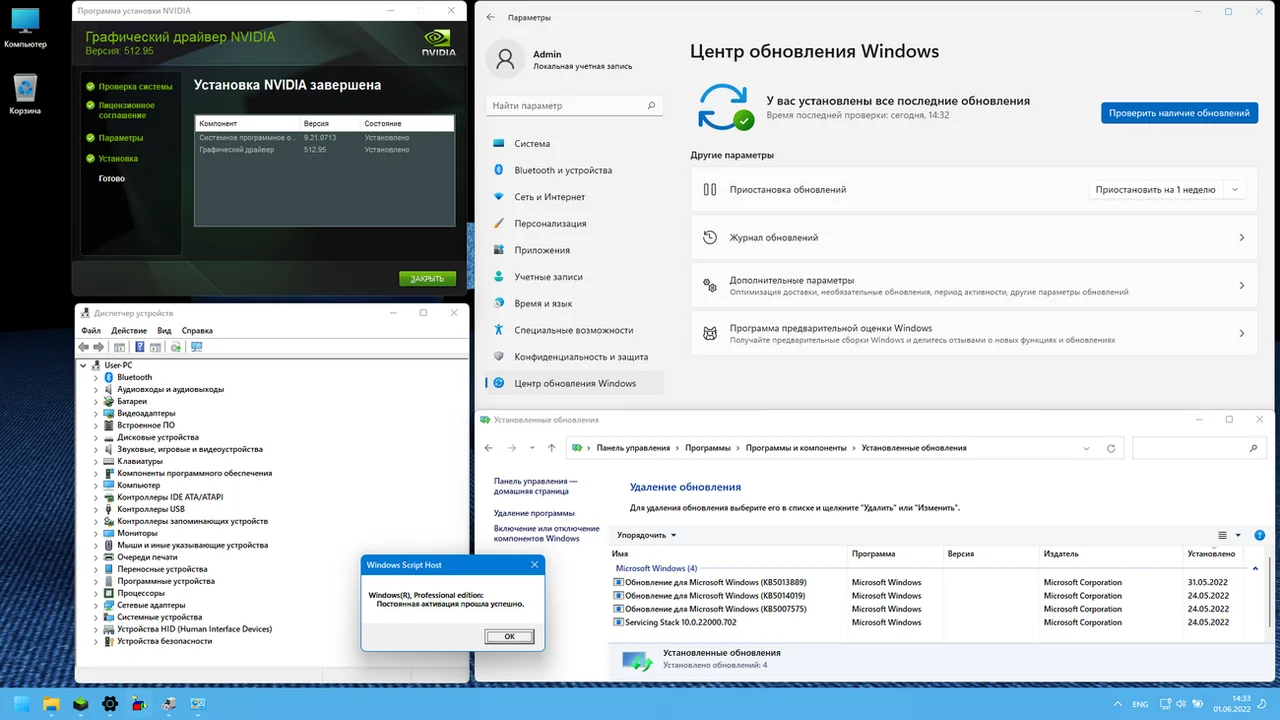Click the search box in Установленные обновления window

(x=1199, y=448)
